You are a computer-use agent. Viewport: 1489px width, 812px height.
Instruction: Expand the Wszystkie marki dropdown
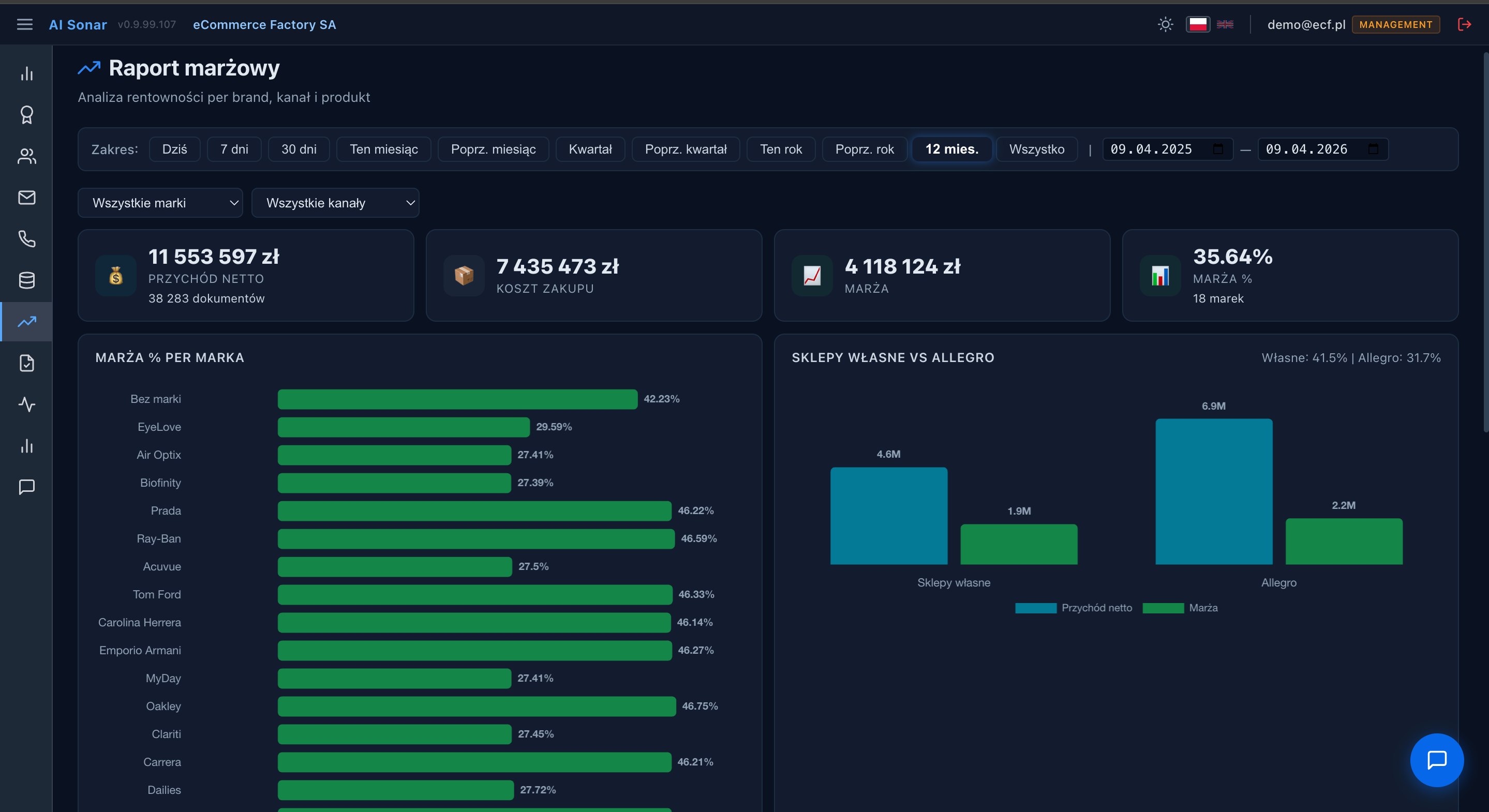(160, 203)
